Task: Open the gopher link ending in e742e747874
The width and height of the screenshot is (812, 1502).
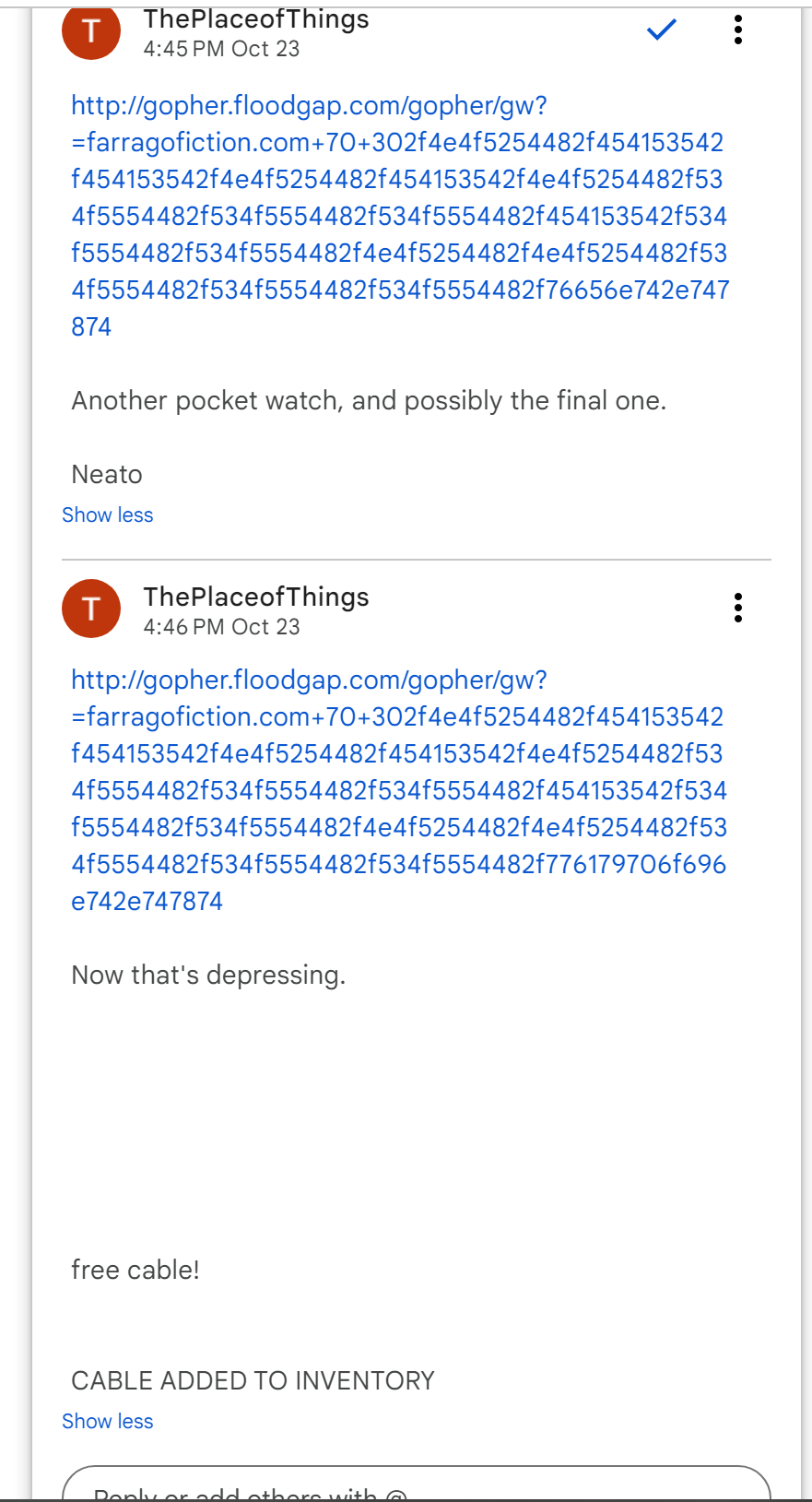Action: (399, 790)
